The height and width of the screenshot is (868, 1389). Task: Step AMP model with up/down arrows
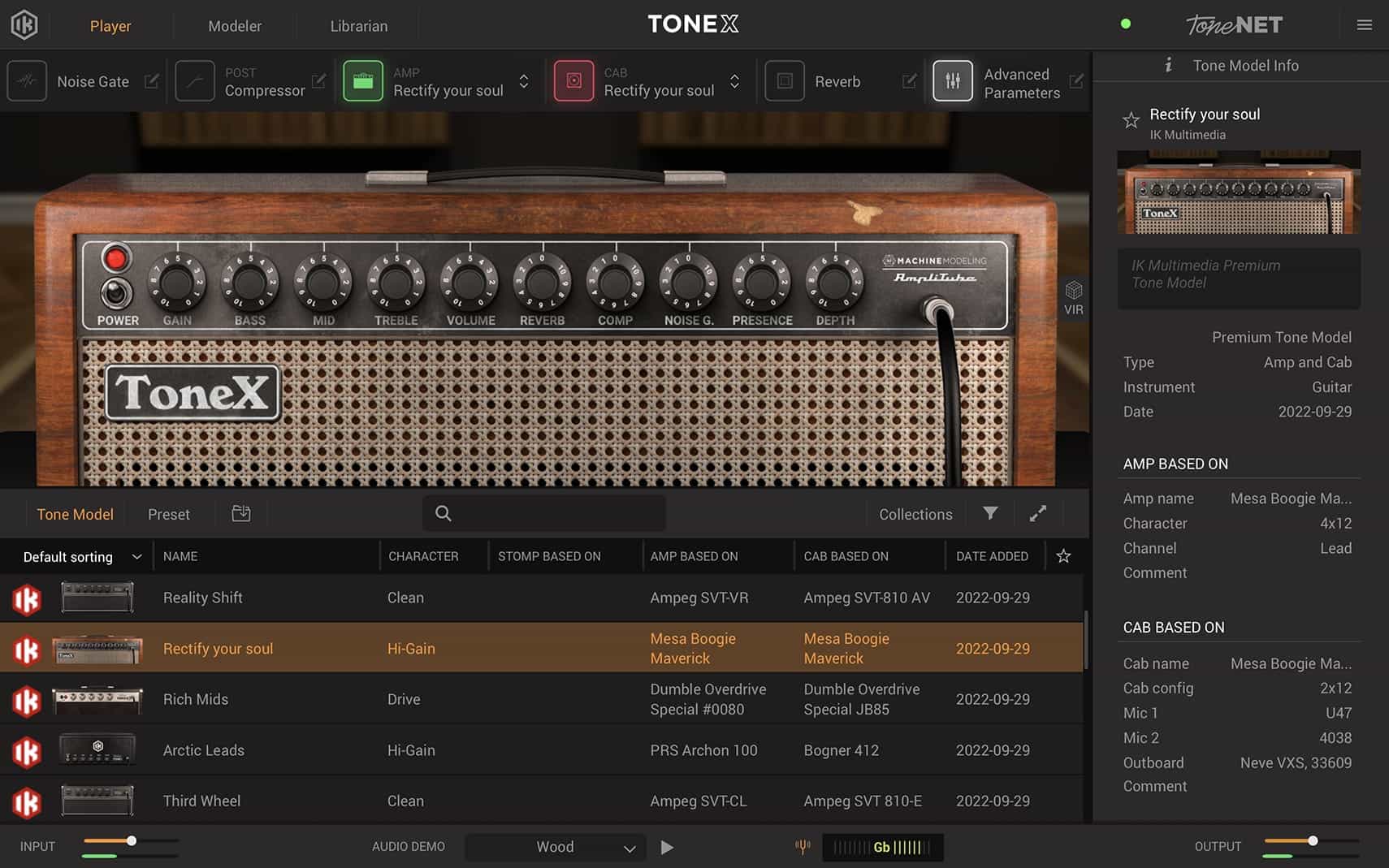(x=524, y=81)
